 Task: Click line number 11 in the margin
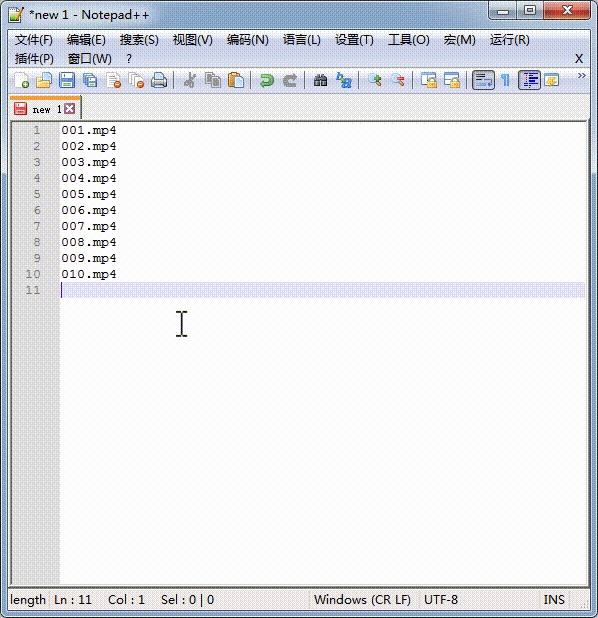33,290
